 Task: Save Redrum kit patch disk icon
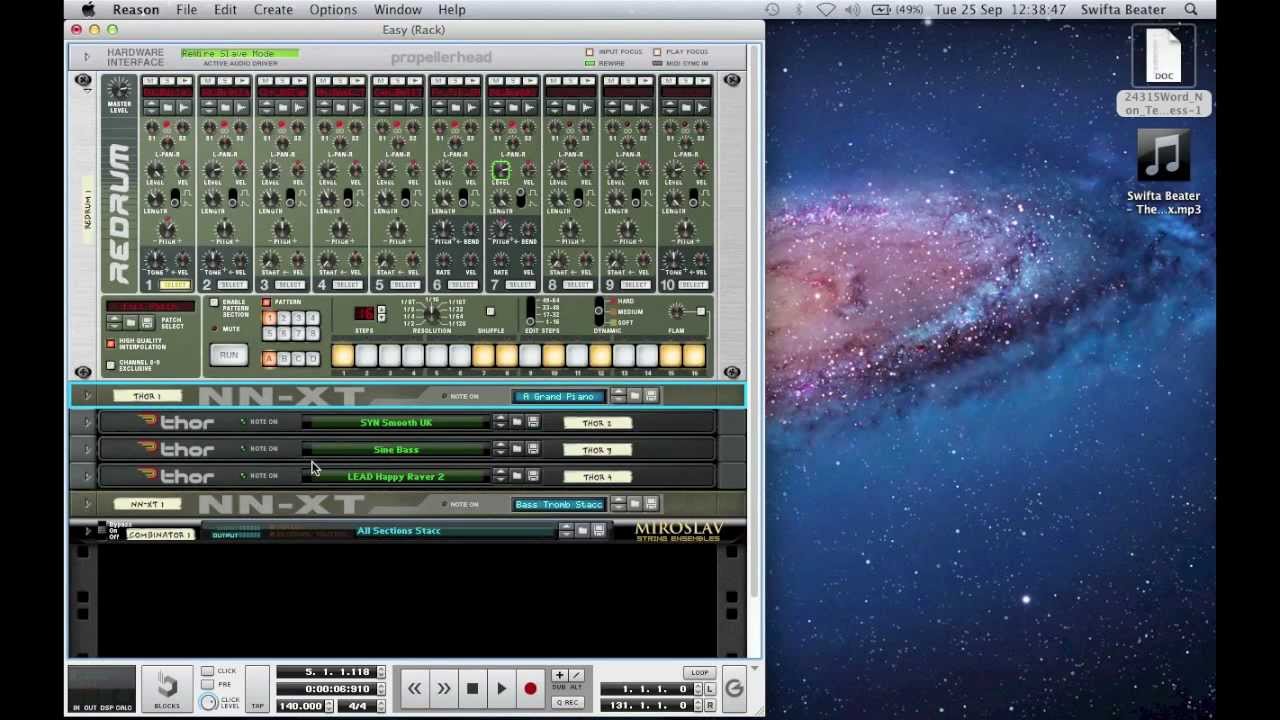point(147,323)
